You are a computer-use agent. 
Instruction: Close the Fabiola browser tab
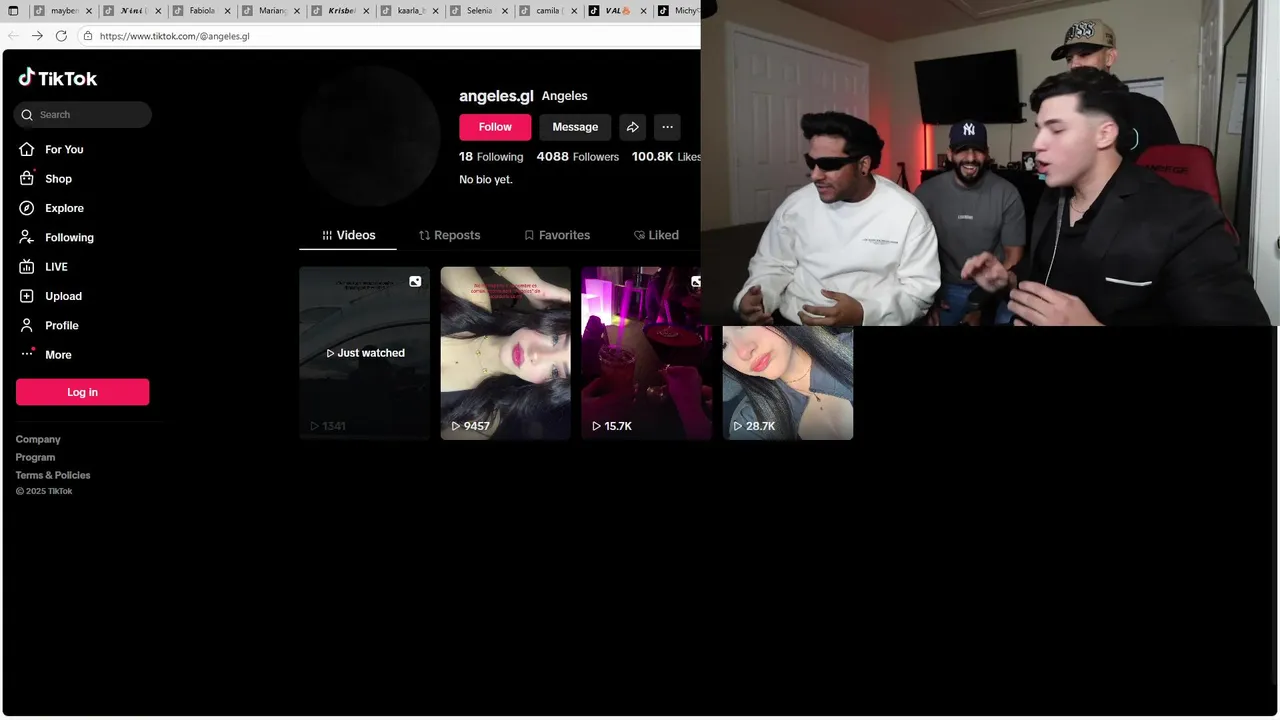(227, 11)
